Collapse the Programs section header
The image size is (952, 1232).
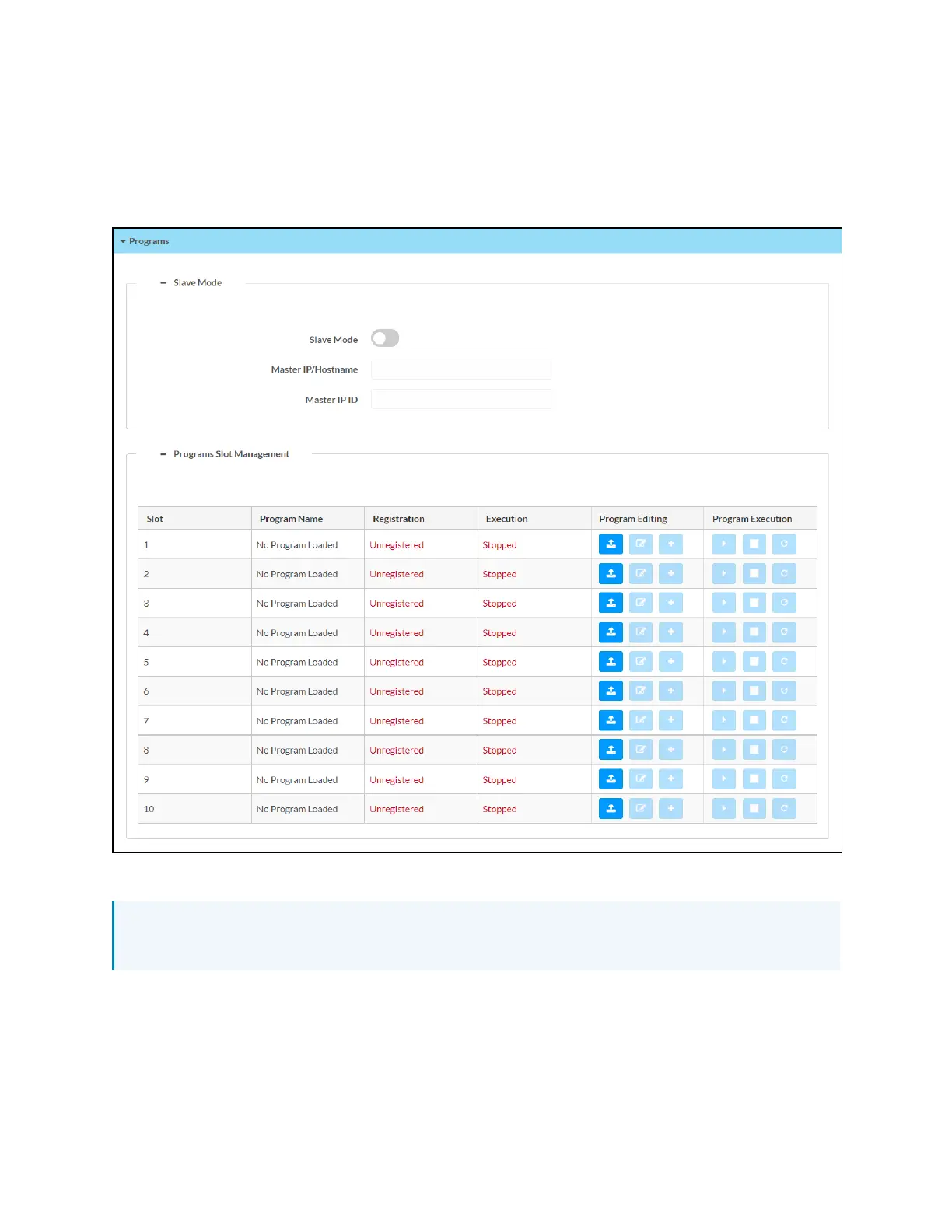pos(145,241)
